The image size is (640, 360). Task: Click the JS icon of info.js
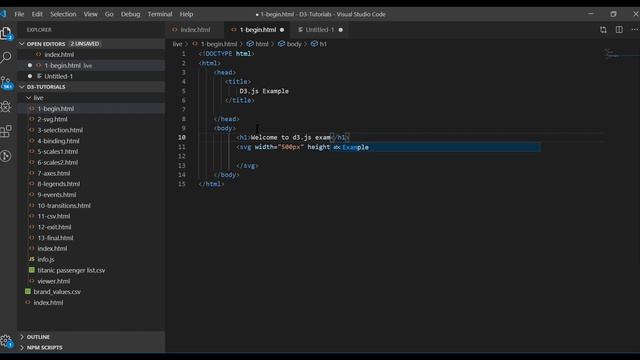[x=32, y=259]
